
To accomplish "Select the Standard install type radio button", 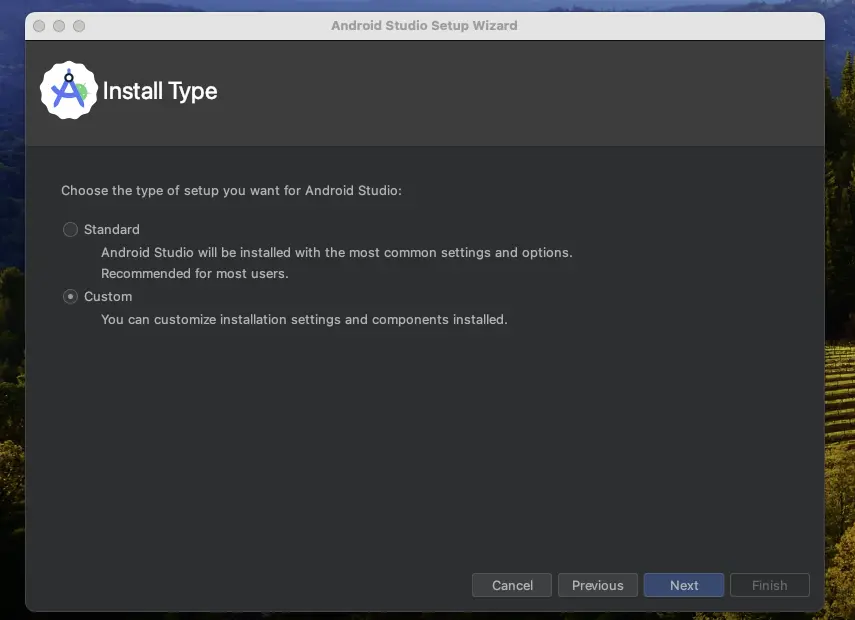I will click(70, 230).
